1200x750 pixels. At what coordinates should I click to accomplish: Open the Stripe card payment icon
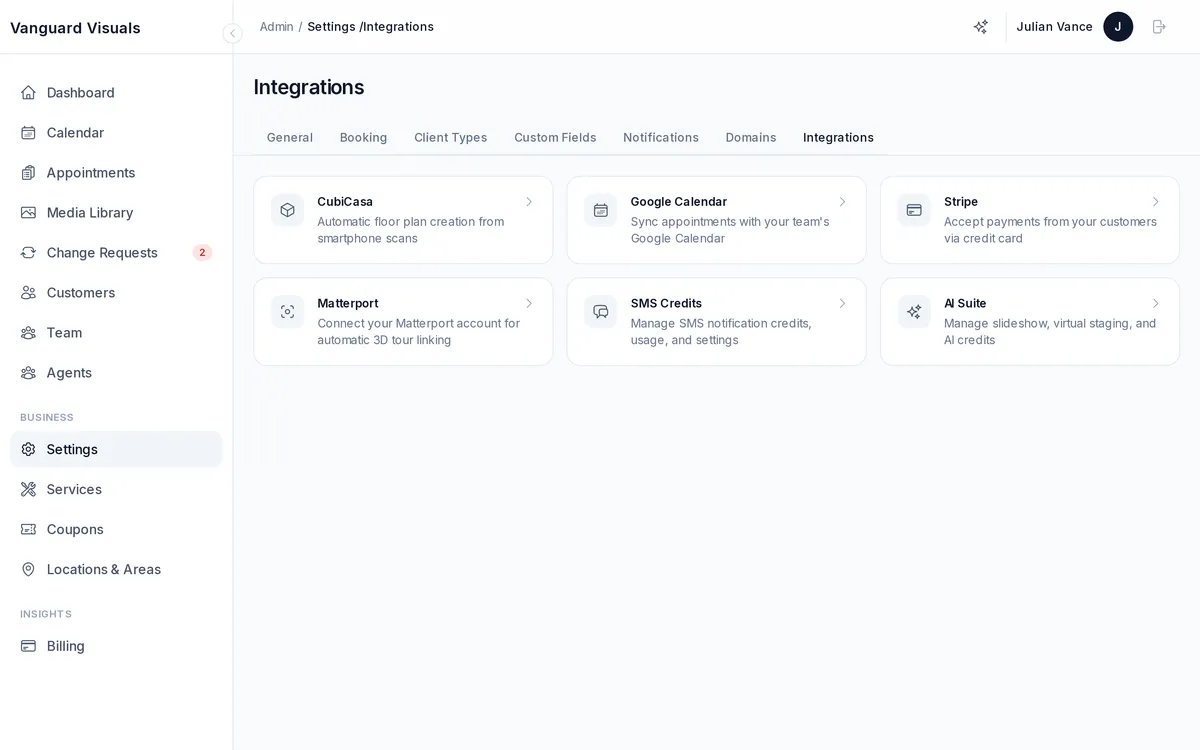tap(913, 210)
